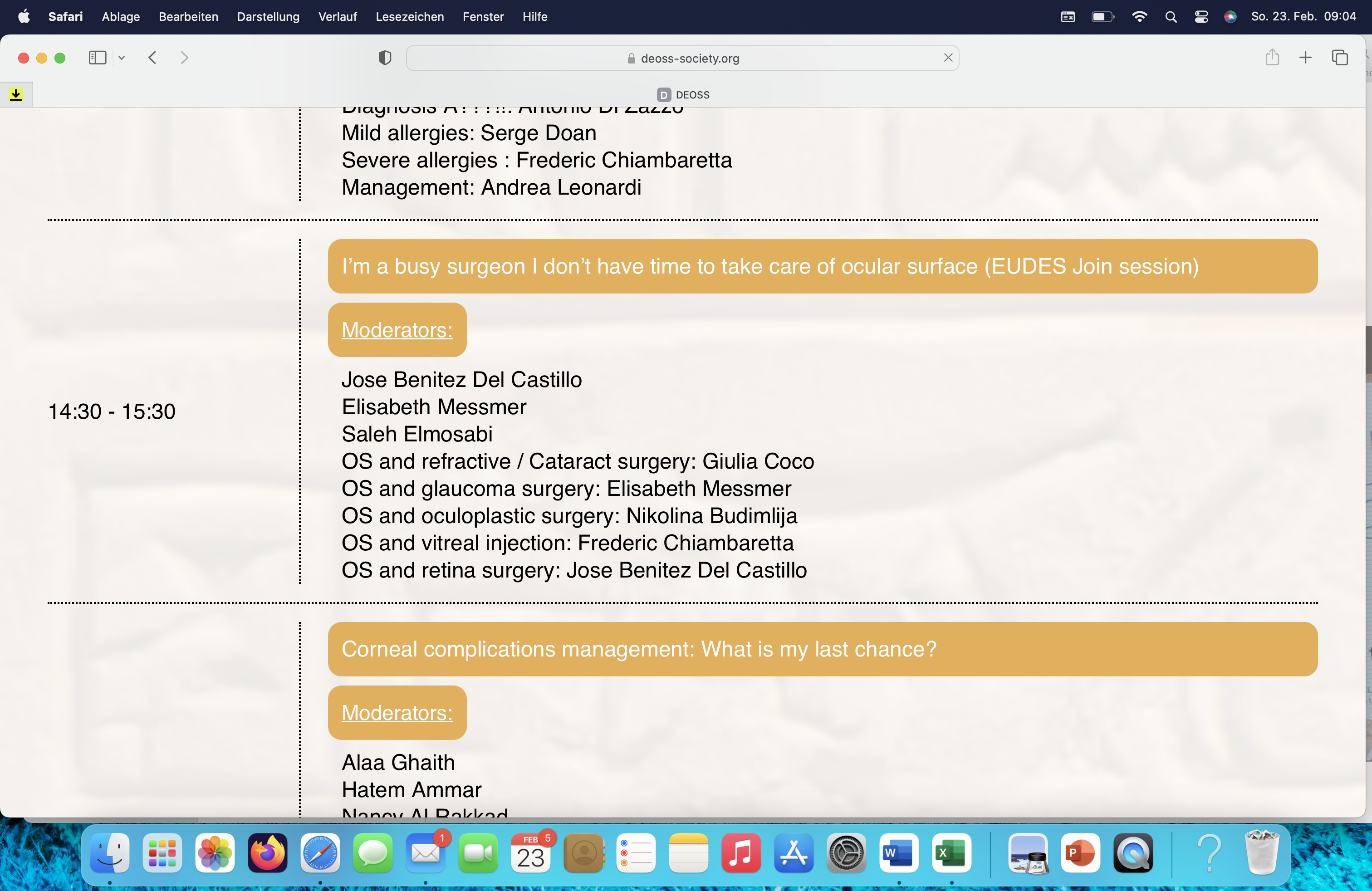
Task: Open Safari from the Dock
Action: pos(320,852)
